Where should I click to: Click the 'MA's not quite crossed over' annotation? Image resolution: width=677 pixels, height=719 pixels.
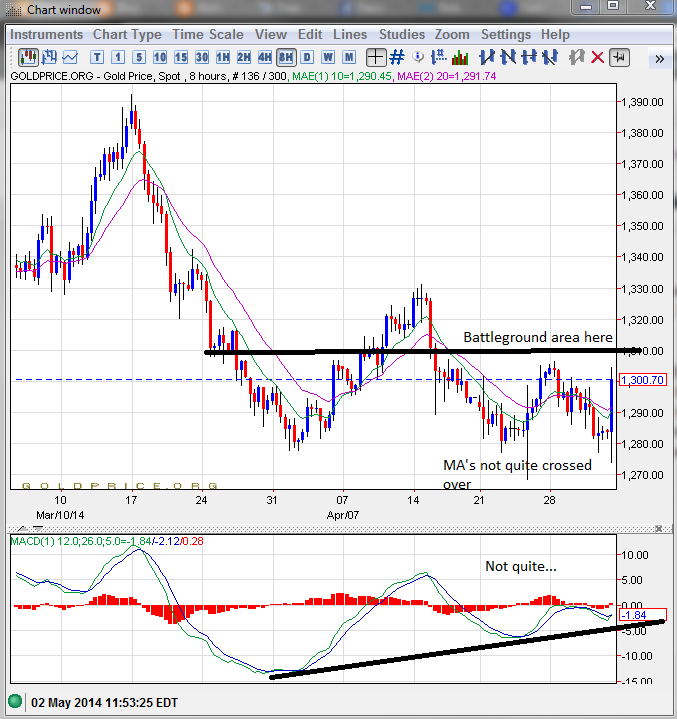[517, 474]
